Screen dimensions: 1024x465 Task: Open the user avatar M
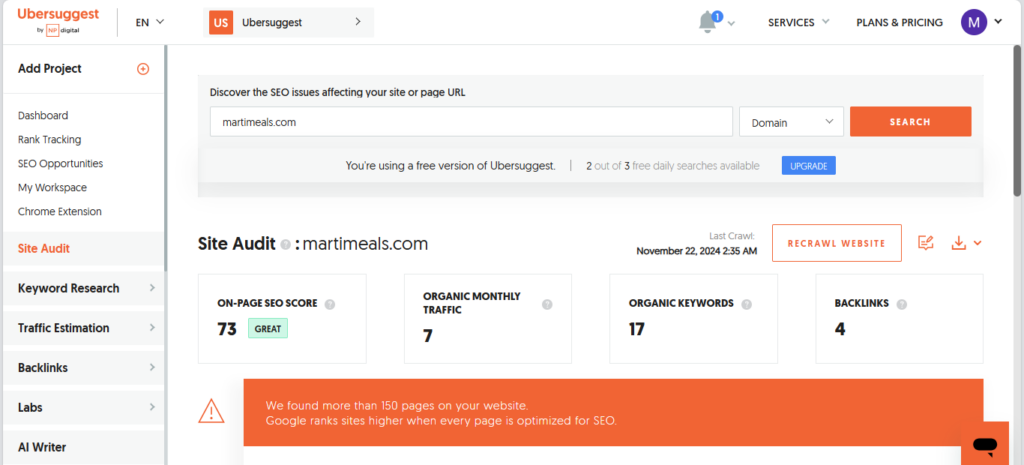click(974, 22)
